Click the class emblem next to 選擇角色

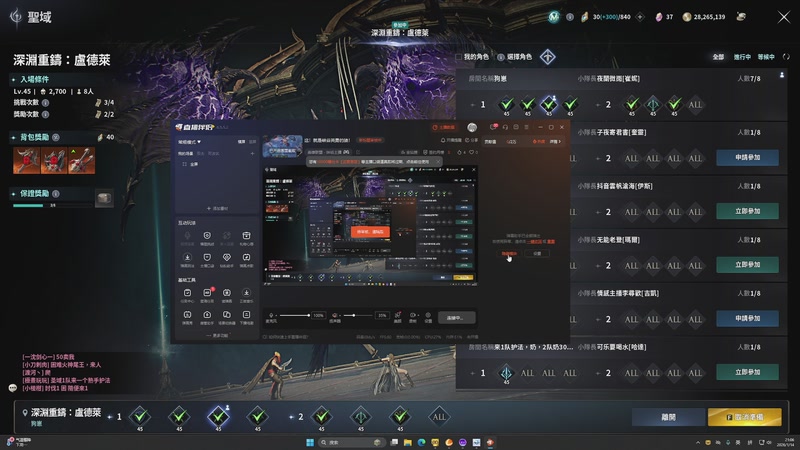tap(547, 57)
